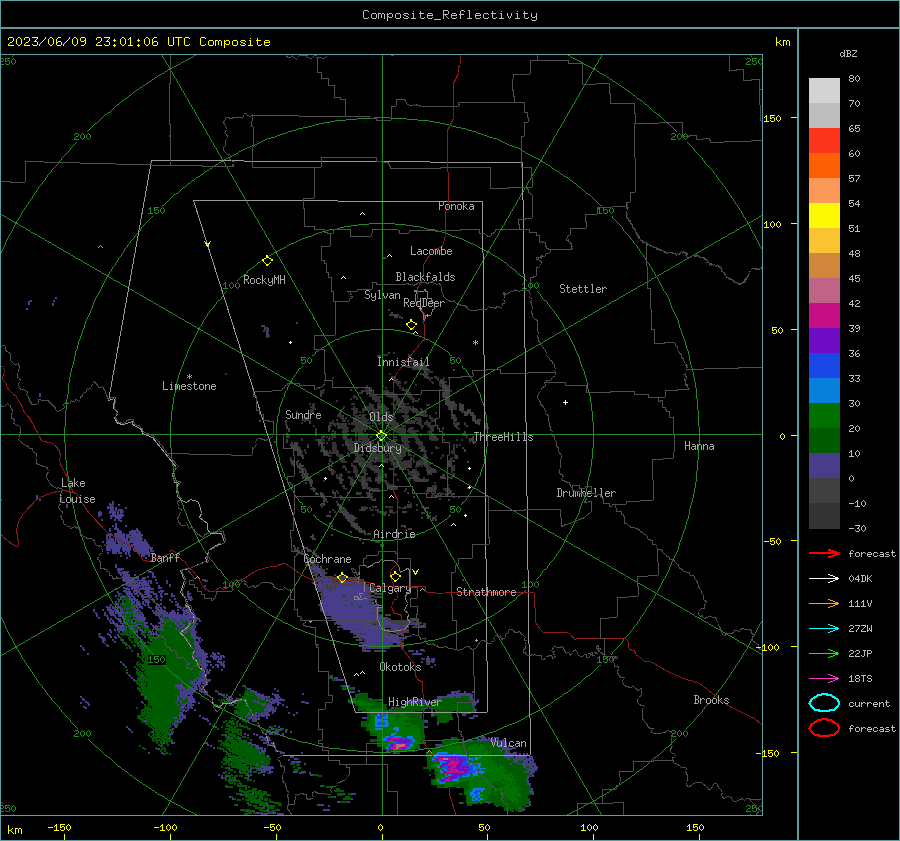
Task: Click the Banff label
Action: coord(165,557)
